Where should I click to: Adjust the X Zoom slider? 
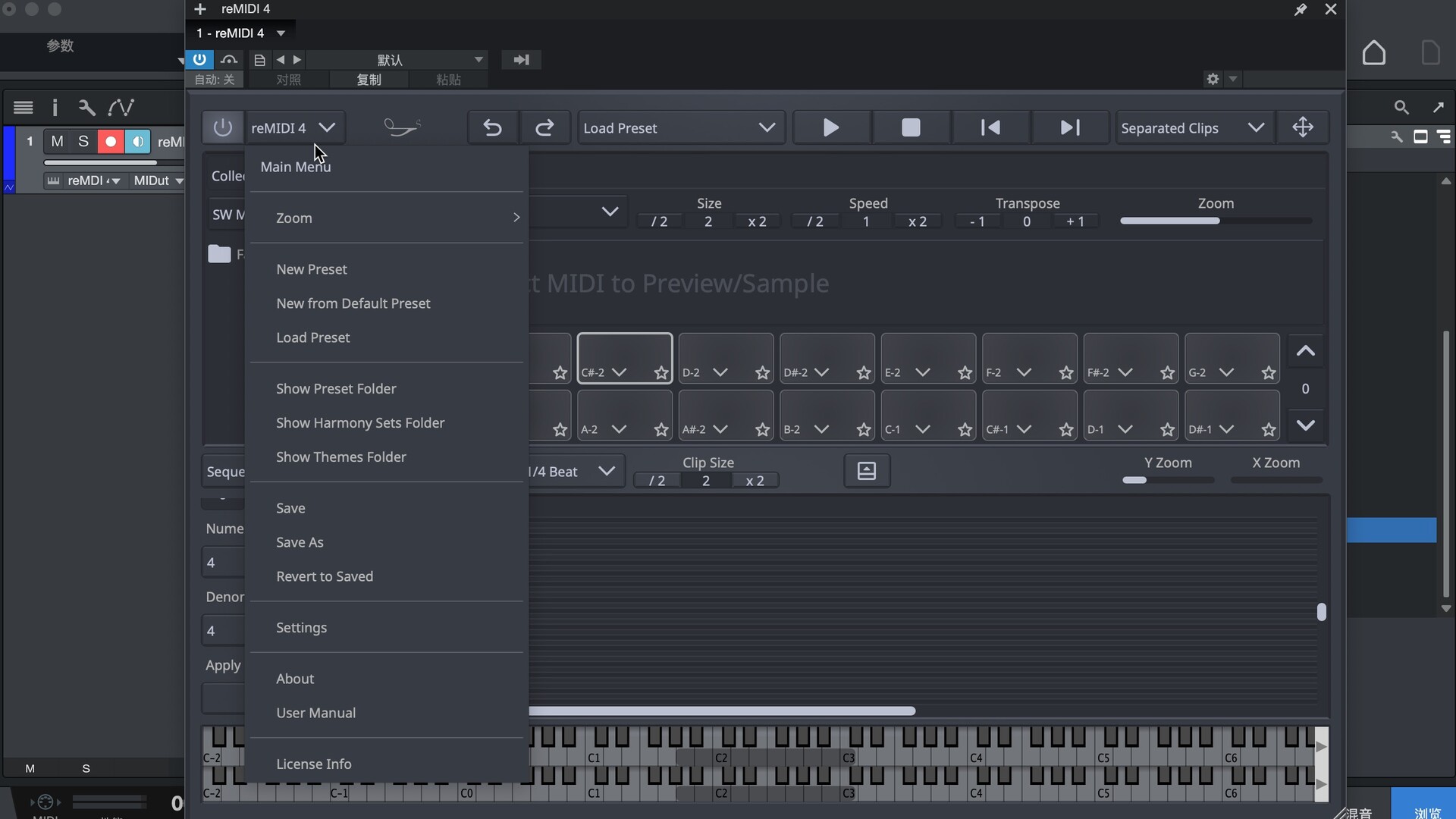coord(1276,480)
